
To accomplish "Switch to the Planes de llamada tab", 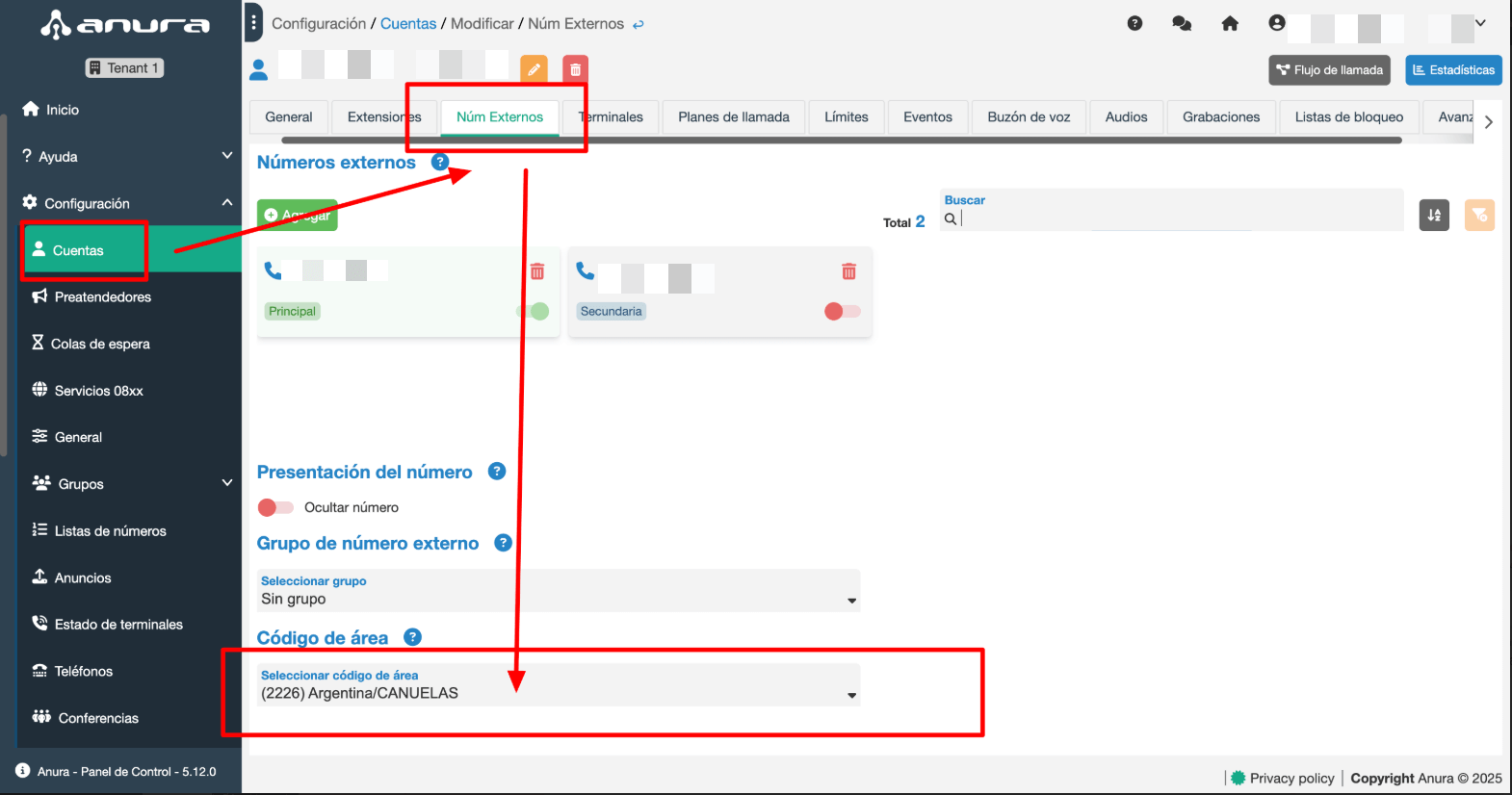I will (733, 116).
